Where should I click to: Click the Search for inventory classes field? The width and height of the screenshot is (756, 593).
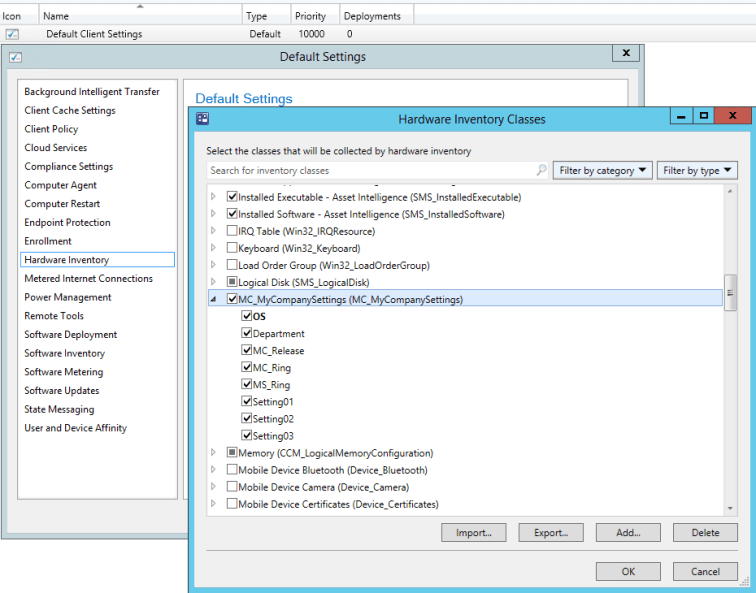(370, 170)
